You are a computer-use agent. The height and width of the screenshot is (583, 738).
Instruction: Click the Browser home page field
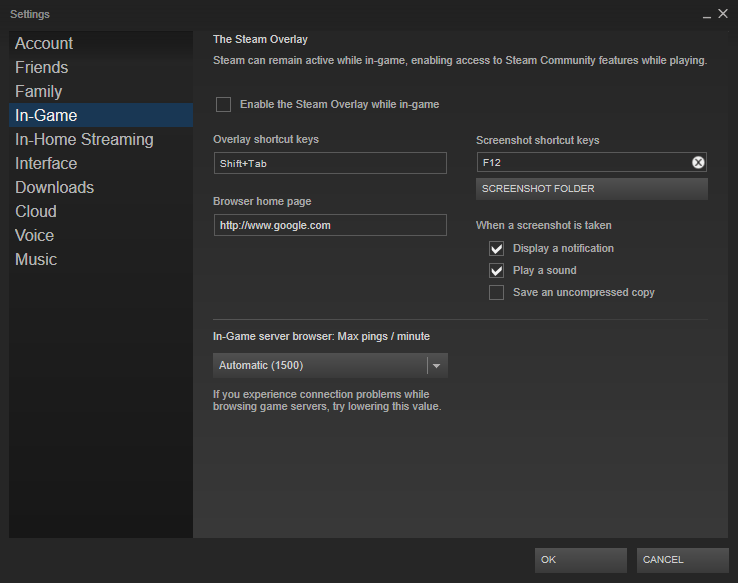[x=330, y=225]
